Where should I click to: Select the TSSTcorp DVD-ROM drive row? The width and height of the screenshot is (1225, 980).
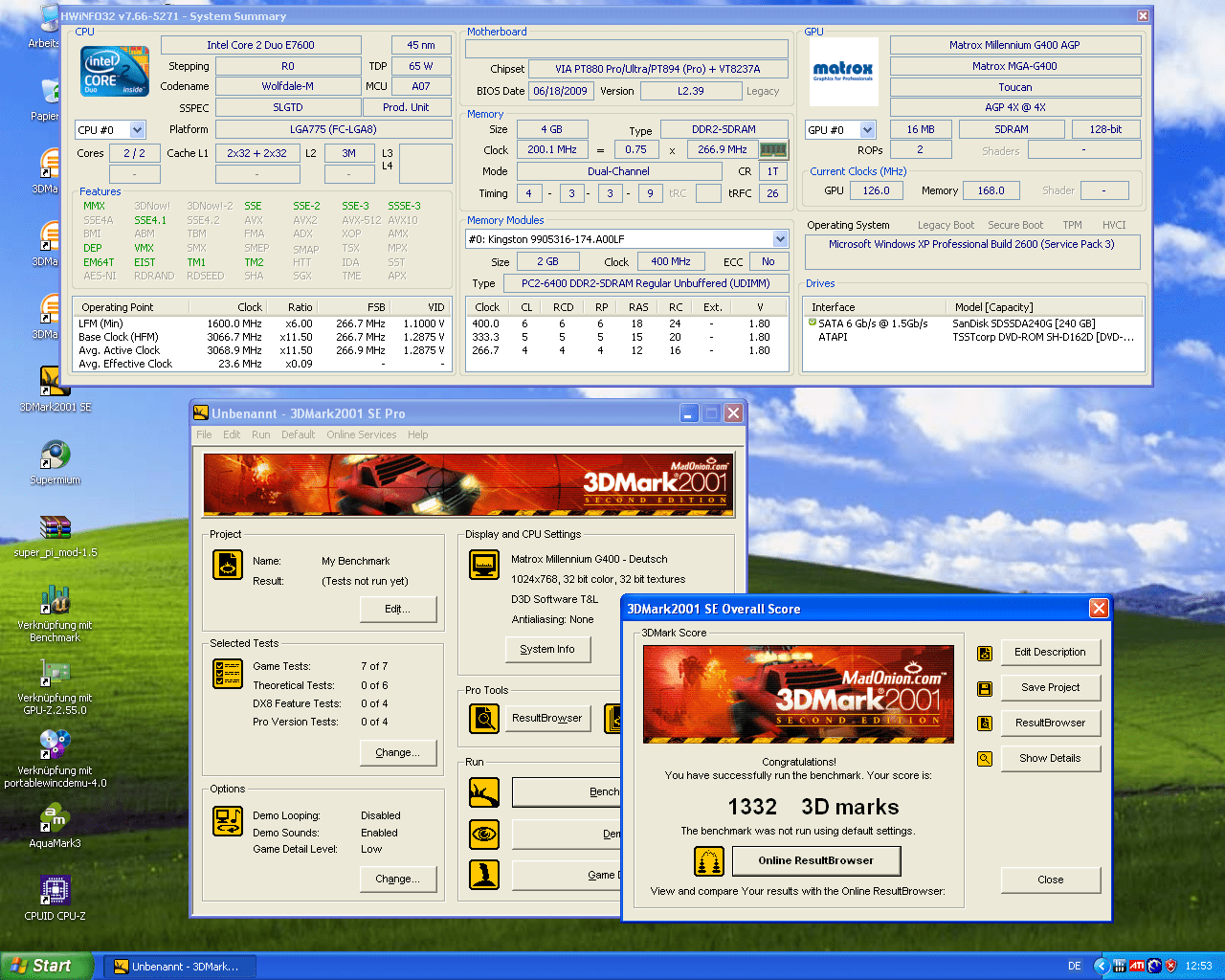(x=973, y=337)
